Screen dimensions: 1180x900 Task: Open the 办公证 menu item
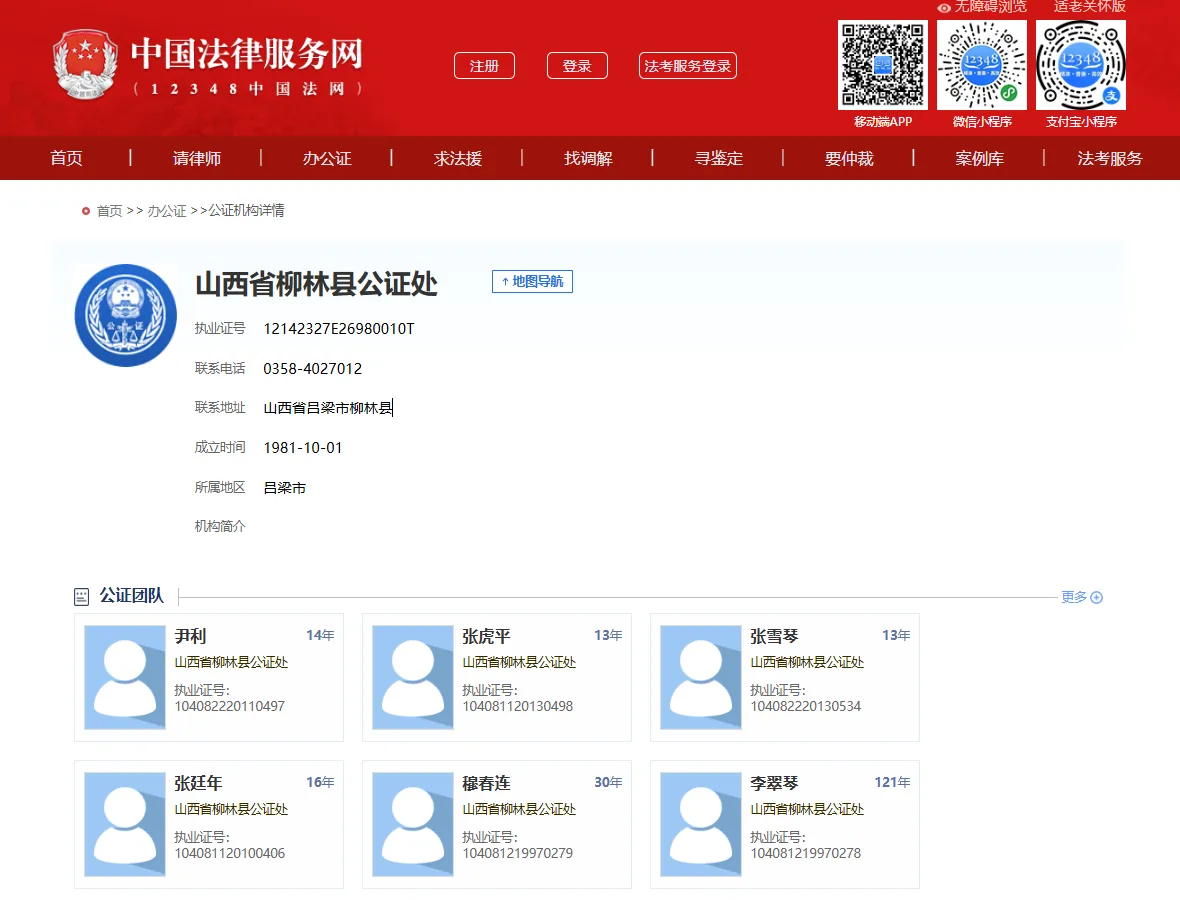click(327, 158)
